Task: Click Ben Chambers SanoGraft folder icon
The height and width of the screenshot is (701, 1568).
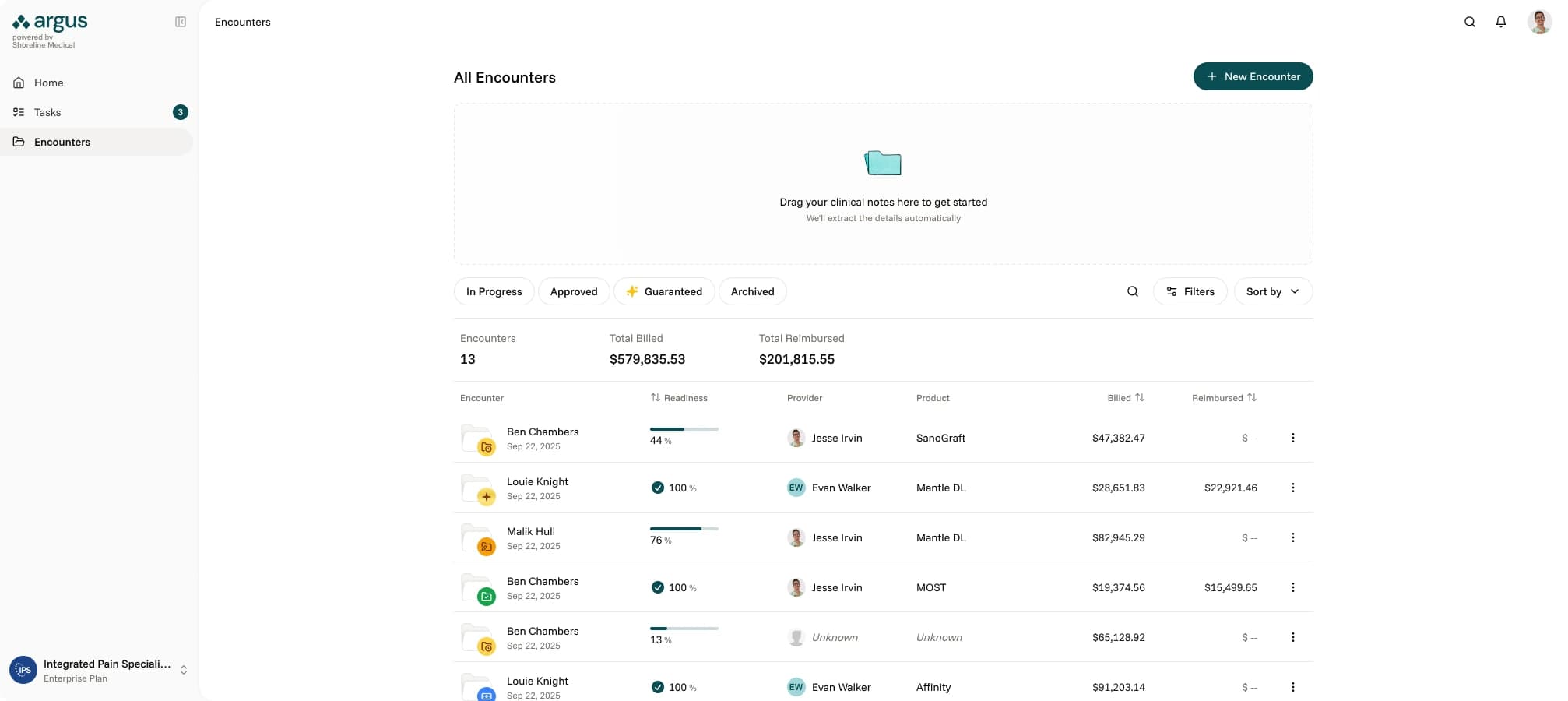Action: (x=477, y=439)
